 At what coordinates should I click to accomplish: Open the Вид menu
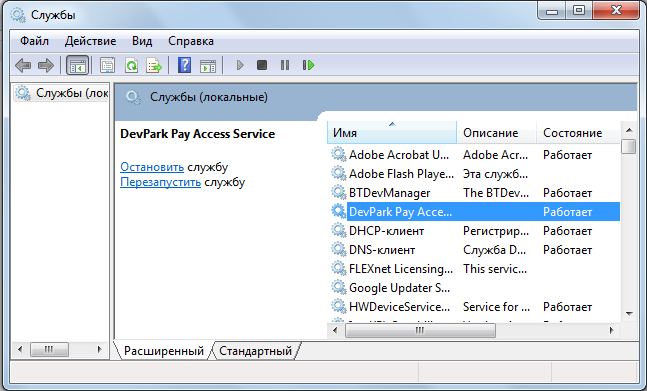tap(142, 41)
